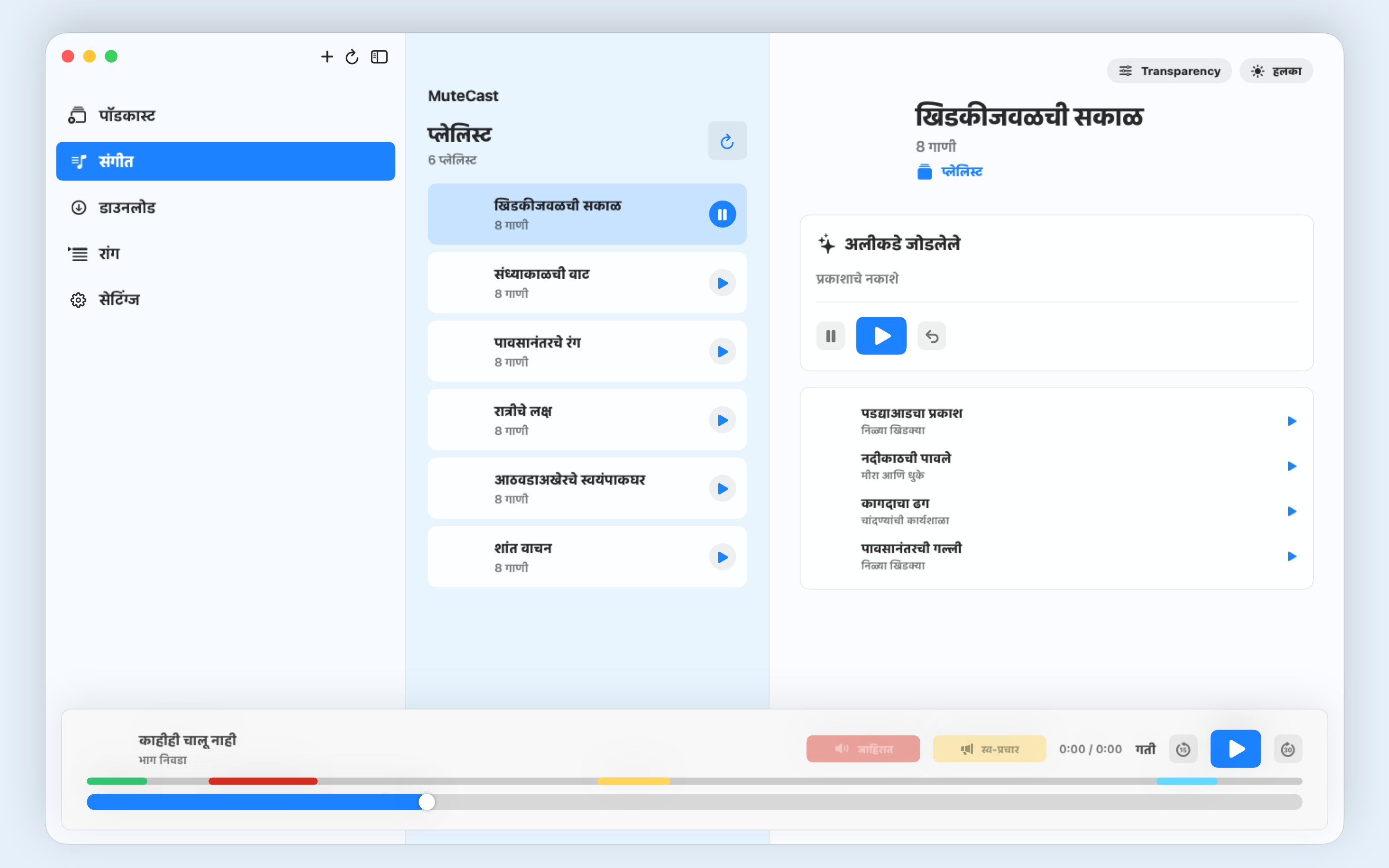The image size is (1389, 868).
Task: Click the red segment on the timeline
Action: (263, 781)
